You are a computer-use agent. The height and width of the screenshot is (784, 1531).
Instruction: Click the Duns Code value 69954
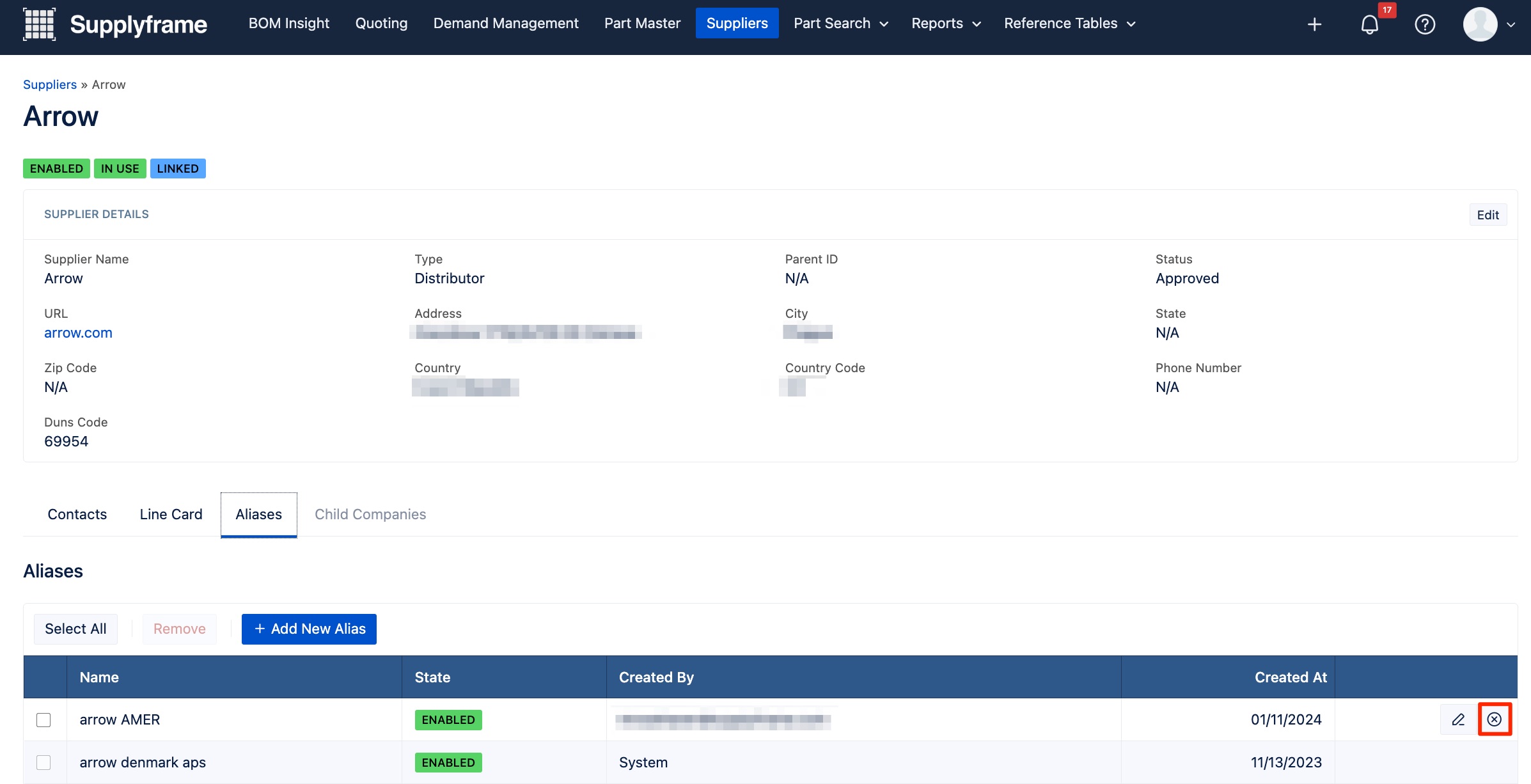point(67,441)
